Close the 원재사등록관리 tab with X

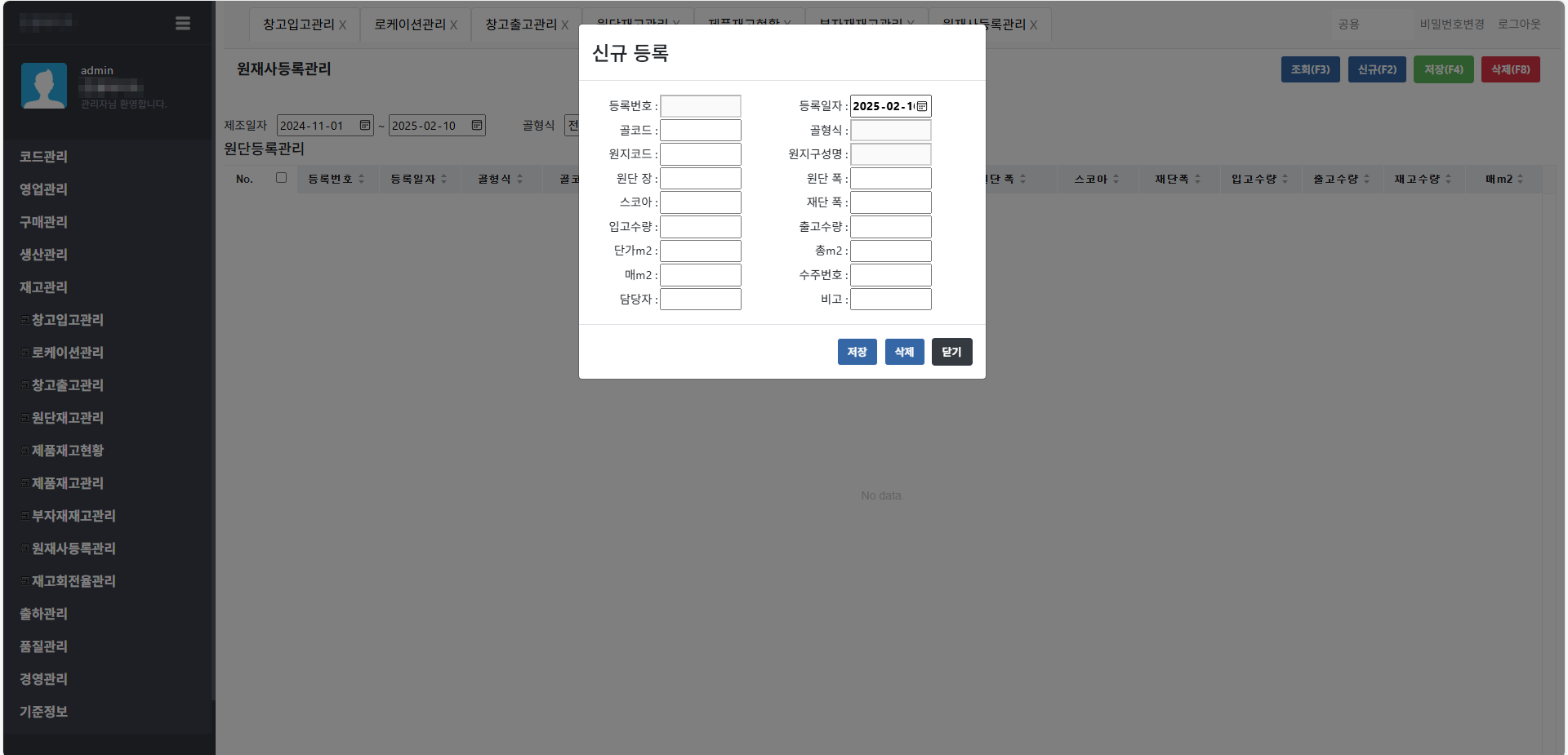tap(1033, 25)
